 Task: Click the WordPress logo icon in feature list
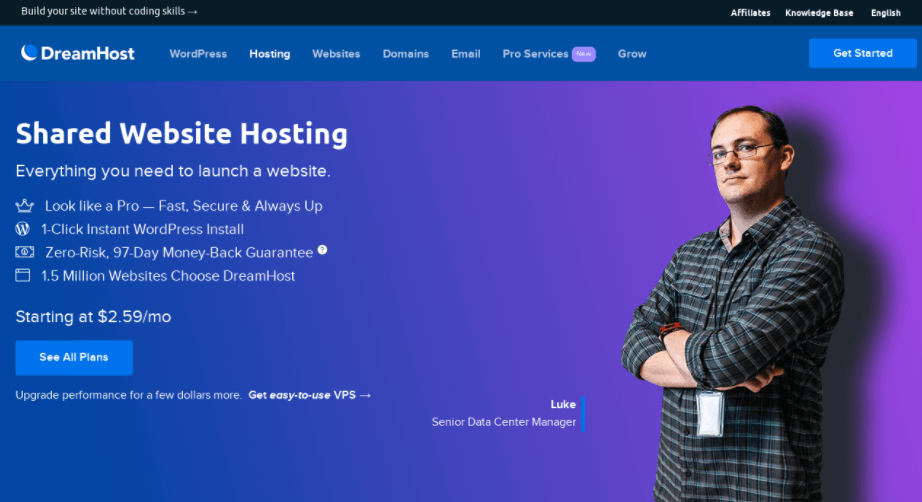pyautogui.click(x=22, y=229)
